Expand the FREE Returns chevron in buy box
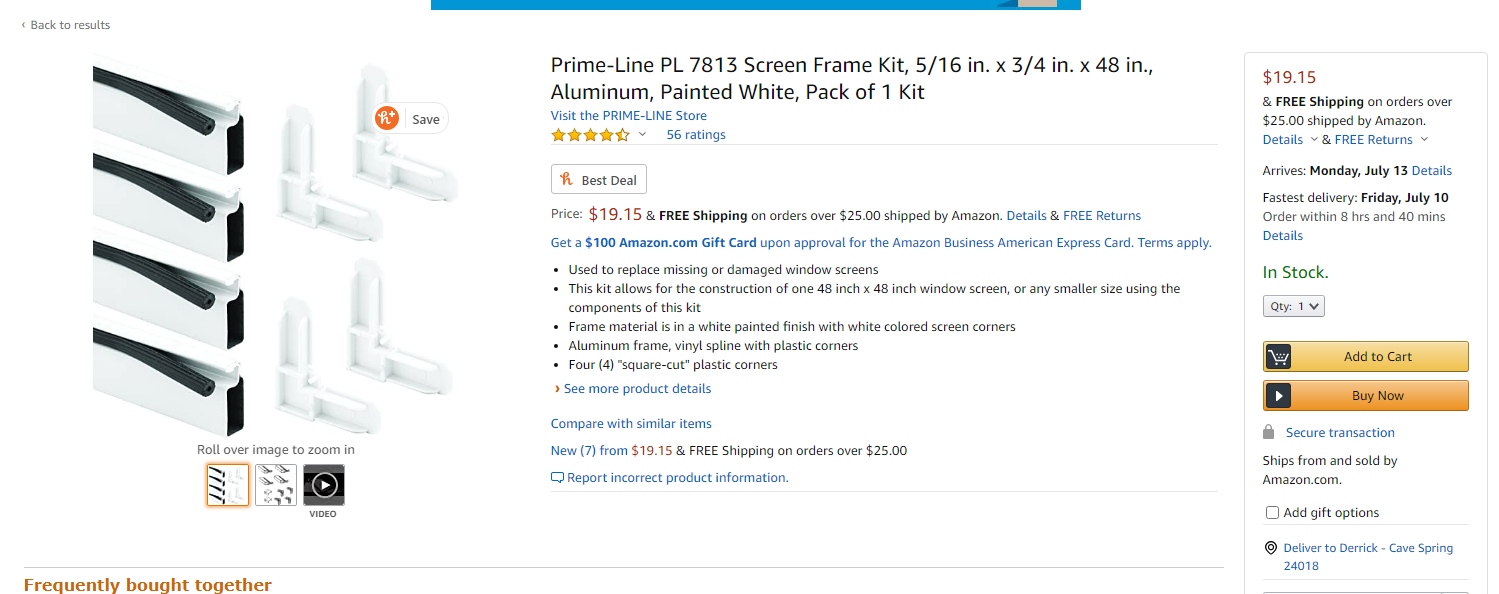The height and width of the screenshot is (594, 1499). pos(1424,139)
